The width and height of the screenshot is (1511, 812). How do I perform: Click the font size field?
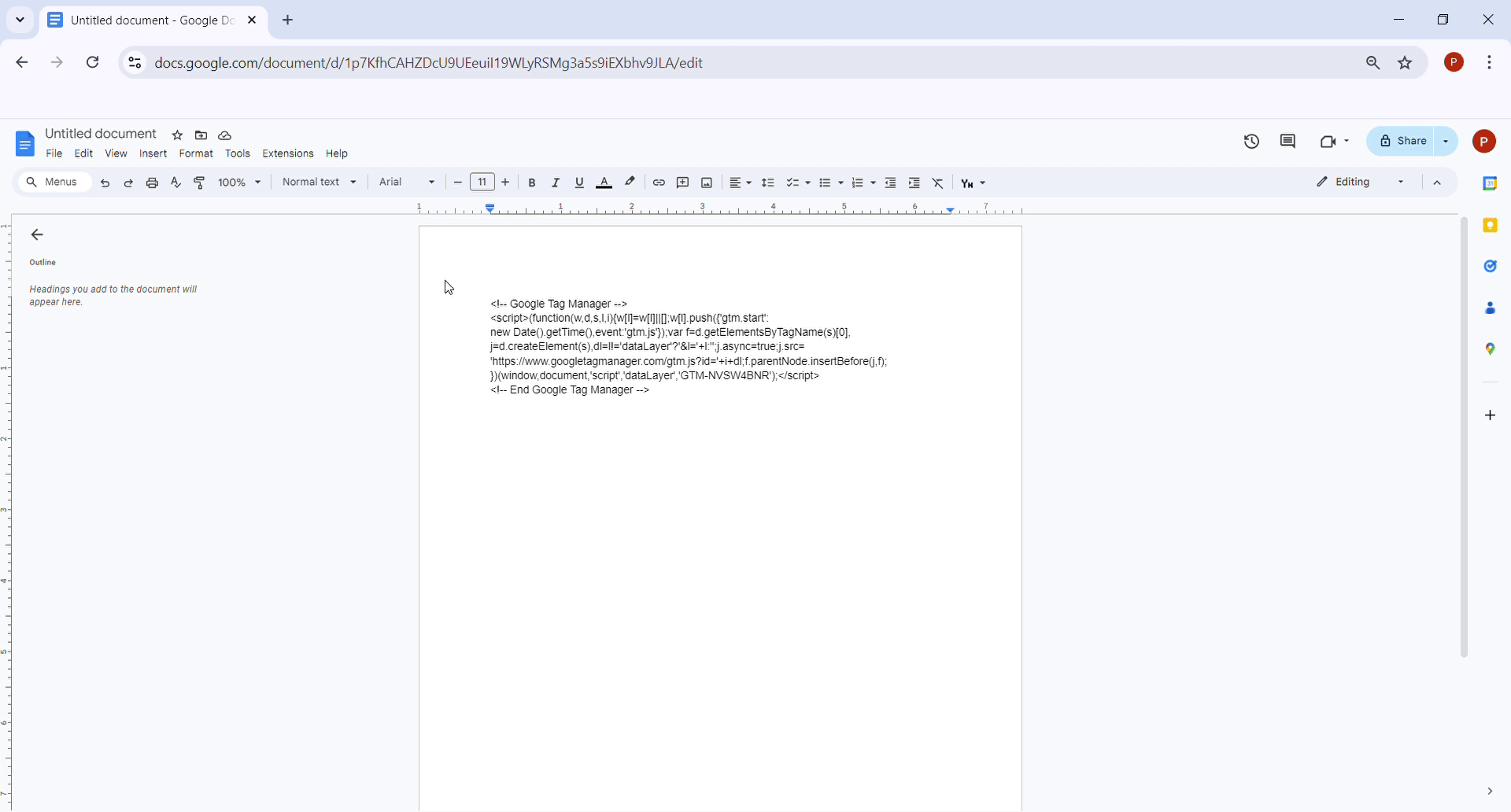482,183
